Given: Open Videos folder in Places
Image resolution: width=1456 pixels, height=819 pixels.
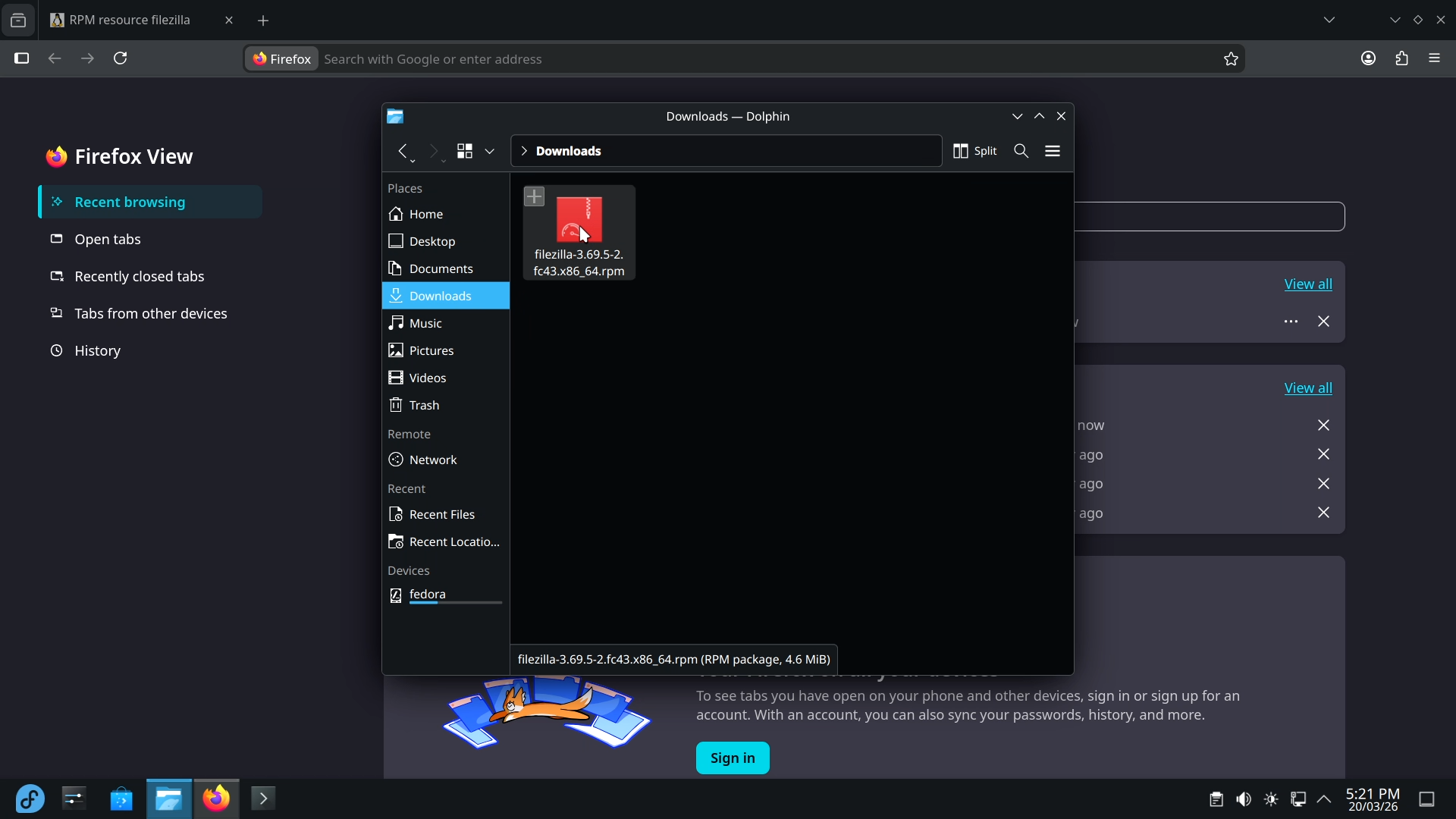Looking at the screenshot, I should (446, 378).
